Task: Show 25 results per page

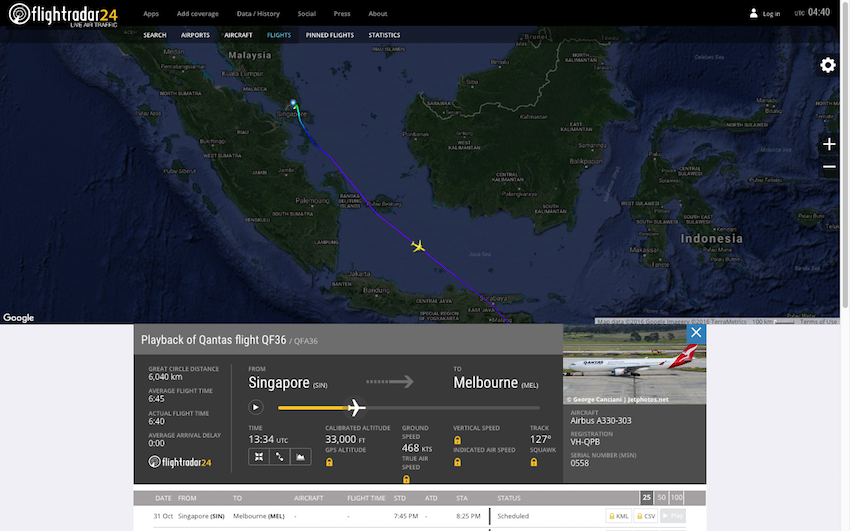Action: tap(646, 497)
